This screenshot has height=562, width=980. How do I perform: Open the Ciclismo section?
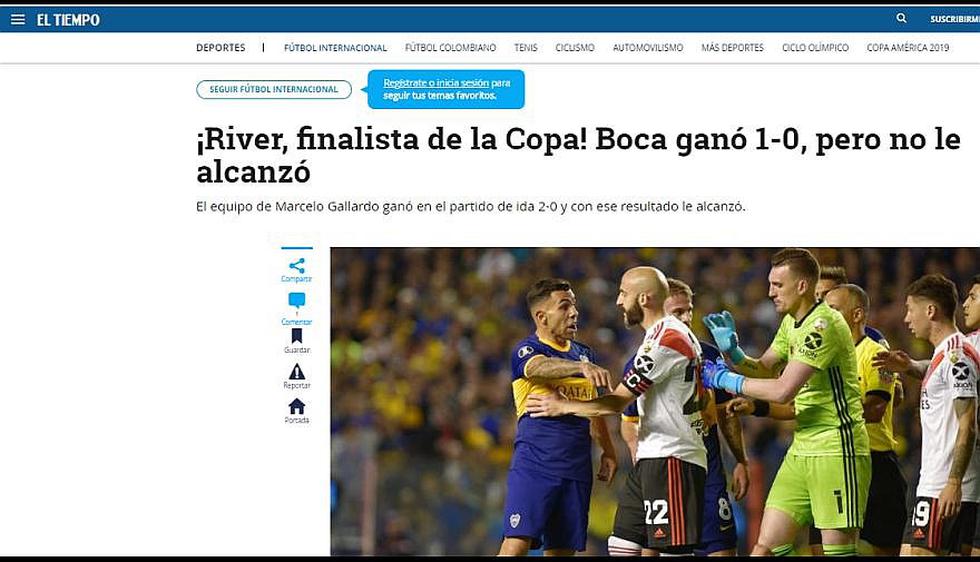pyautogui.click(x=575, y=48)
